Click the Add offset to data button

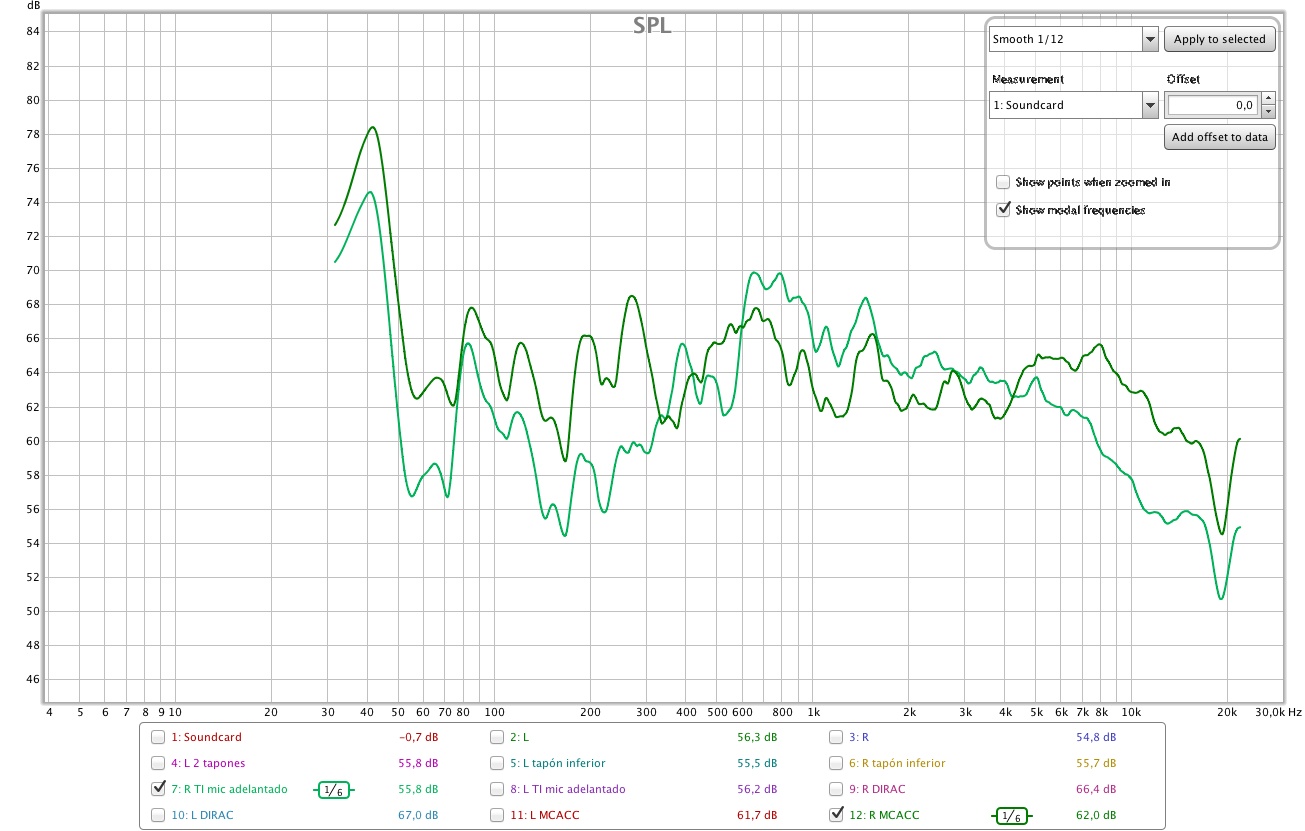coord(1219,137)
